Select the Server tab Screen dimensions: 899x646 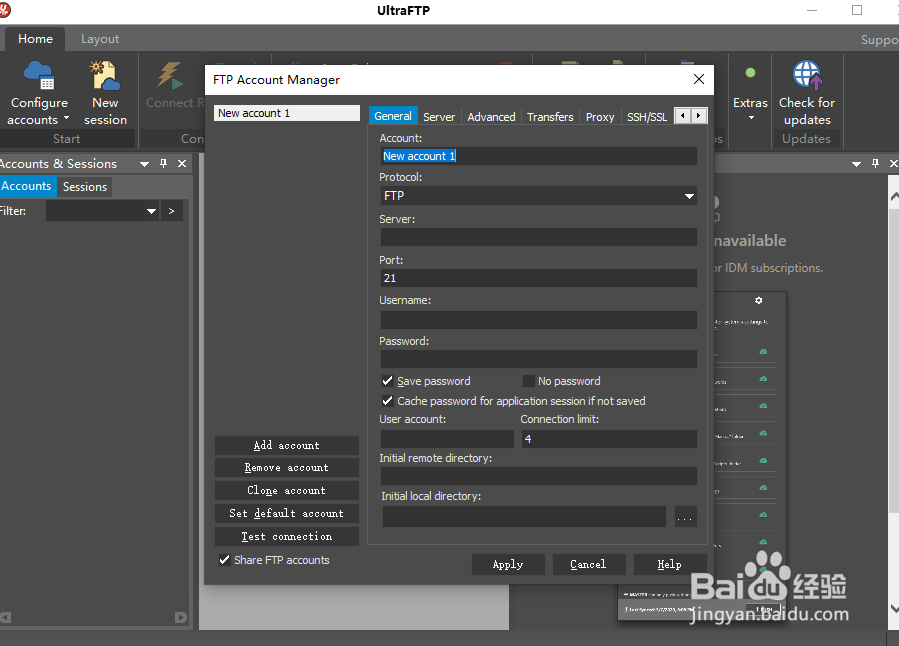pyautogui.click(x=439, y=116)
